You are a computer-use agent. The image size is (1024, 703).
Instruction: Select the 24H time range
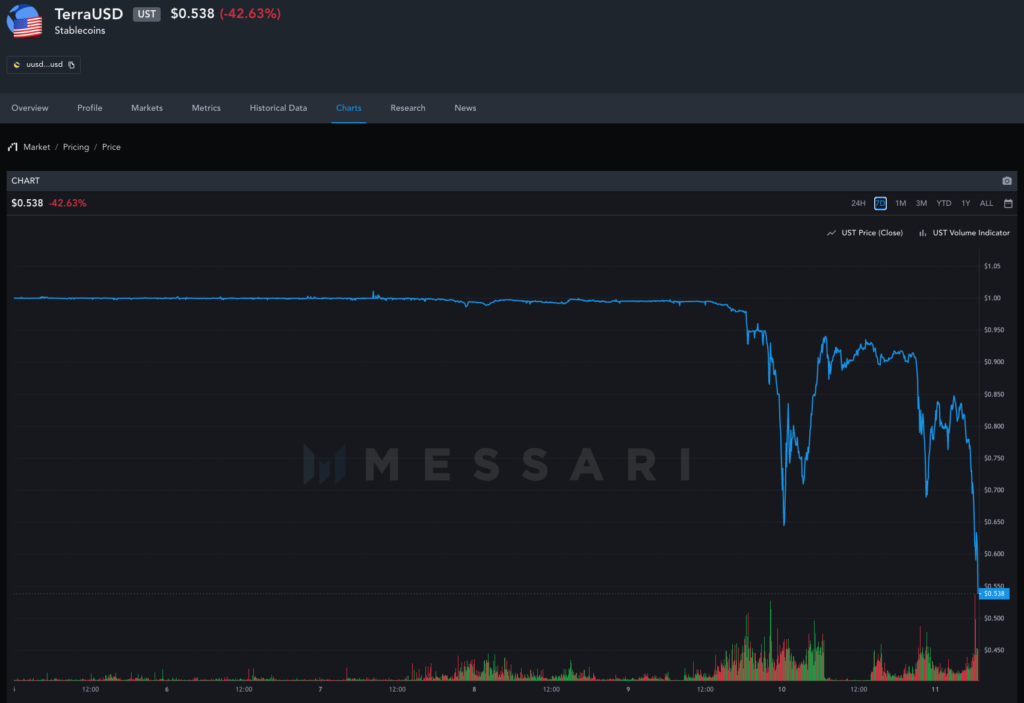(858, 203)
